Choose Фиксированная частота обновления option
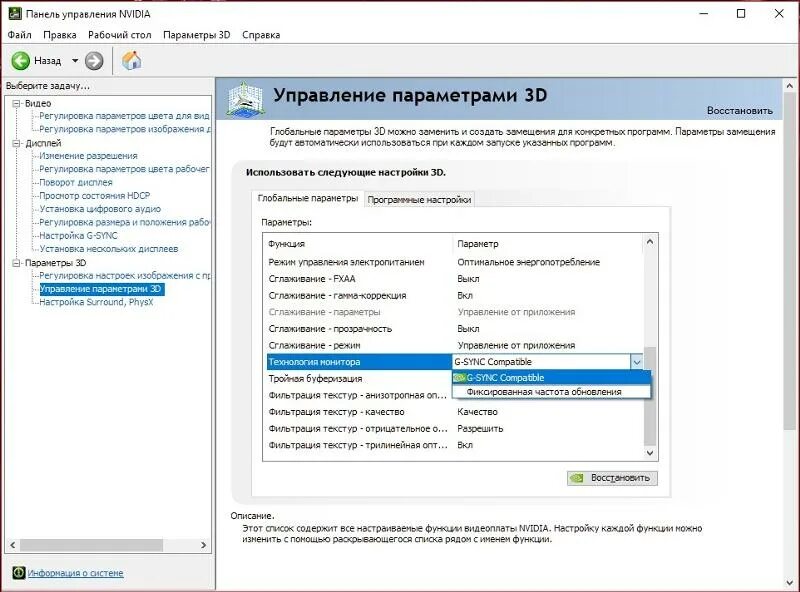Viewport: 800px width, 592px height. [x=551, y=391]
